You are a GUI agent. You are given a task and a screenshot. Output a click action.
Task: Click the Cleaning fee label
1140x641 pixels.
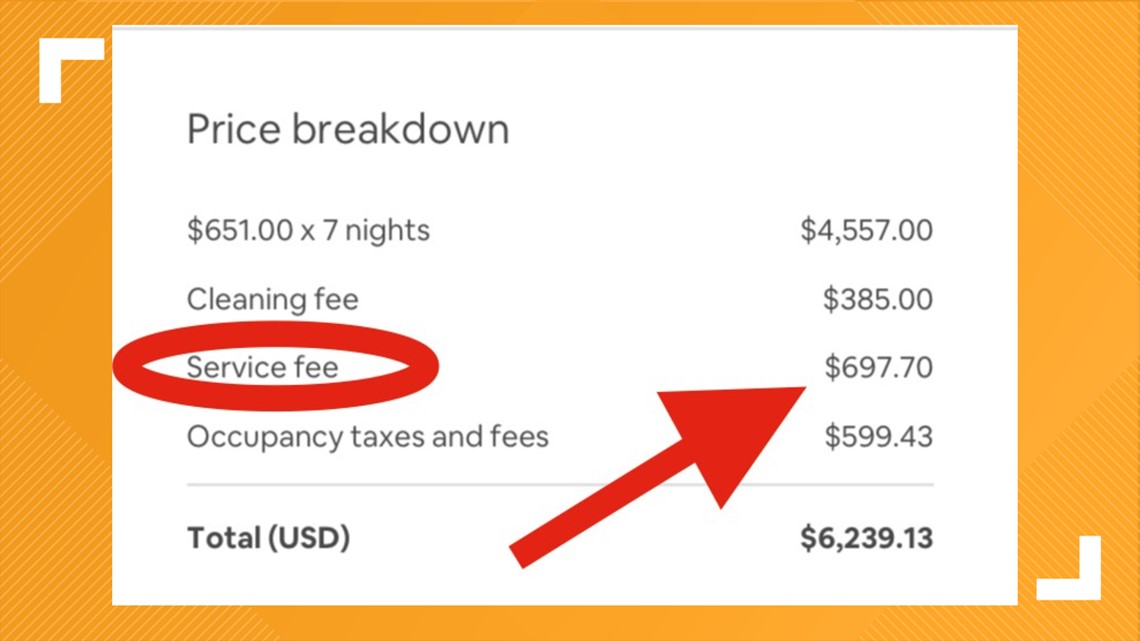[x=273, y=299]
